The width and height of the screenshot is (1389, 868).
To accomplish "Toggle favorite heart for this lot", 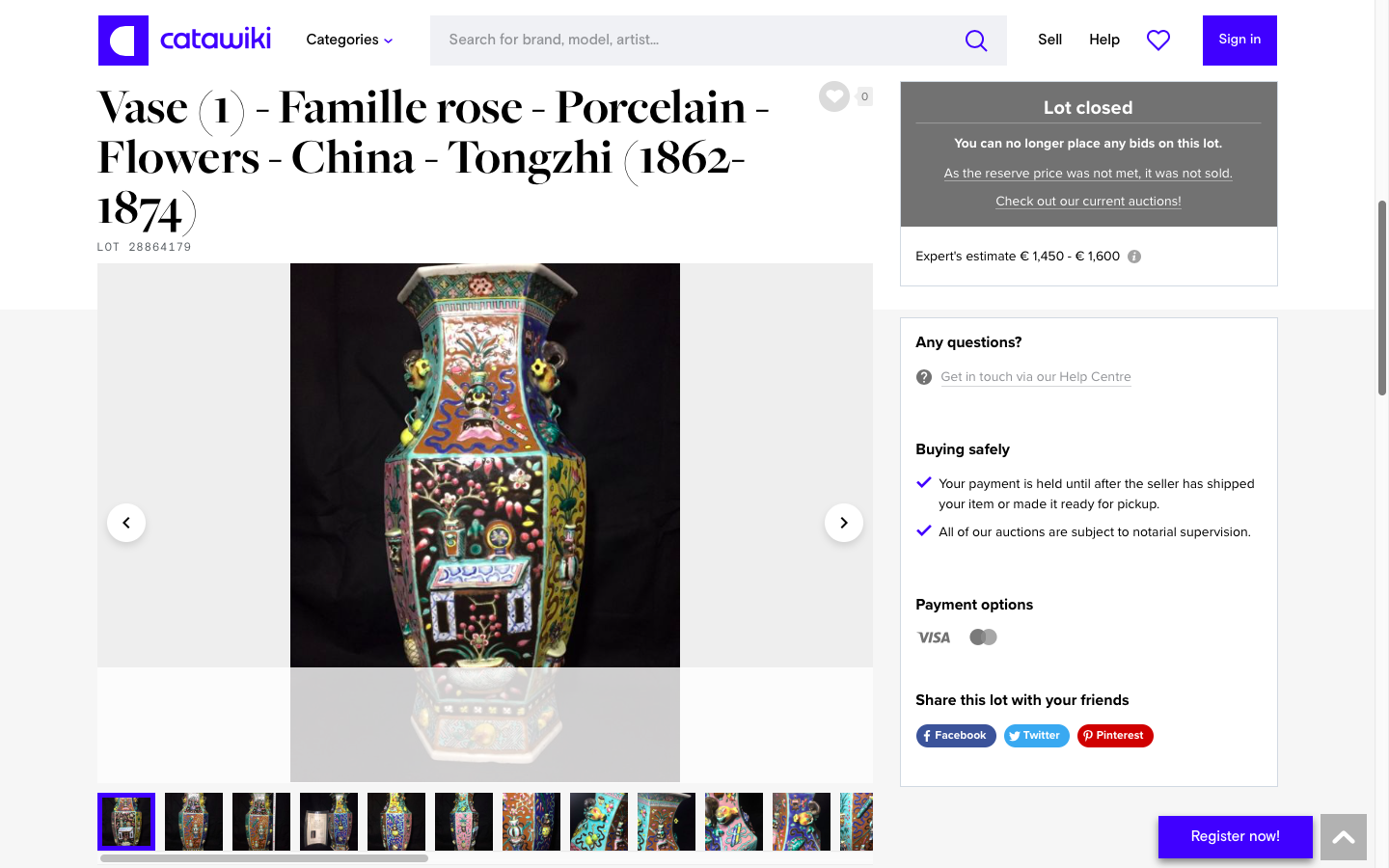I will coord(834,96).
